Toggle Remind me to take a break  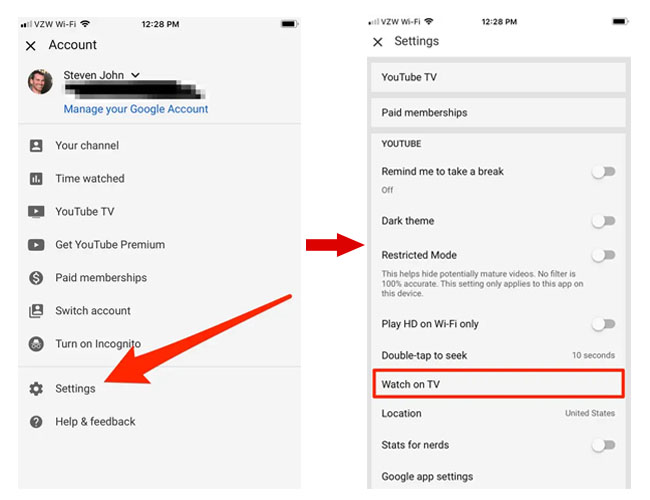[602, 172]
